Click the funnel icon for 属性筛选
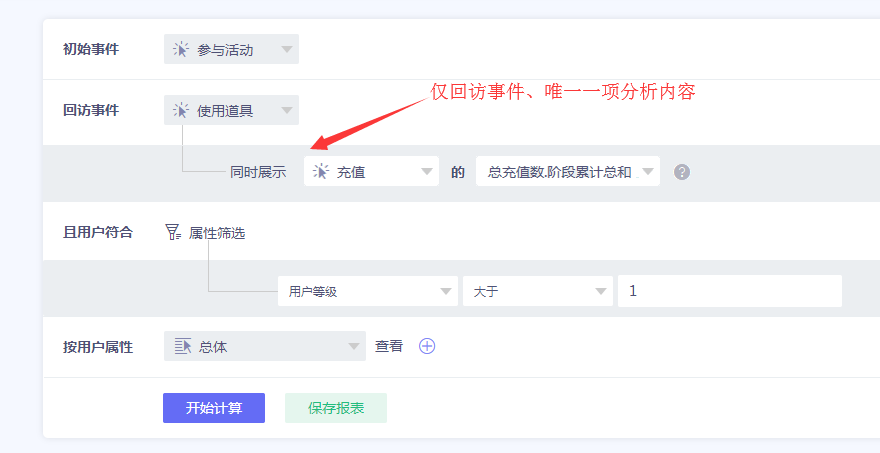Screen dimensions: 880x453 (x=173, y=233)
